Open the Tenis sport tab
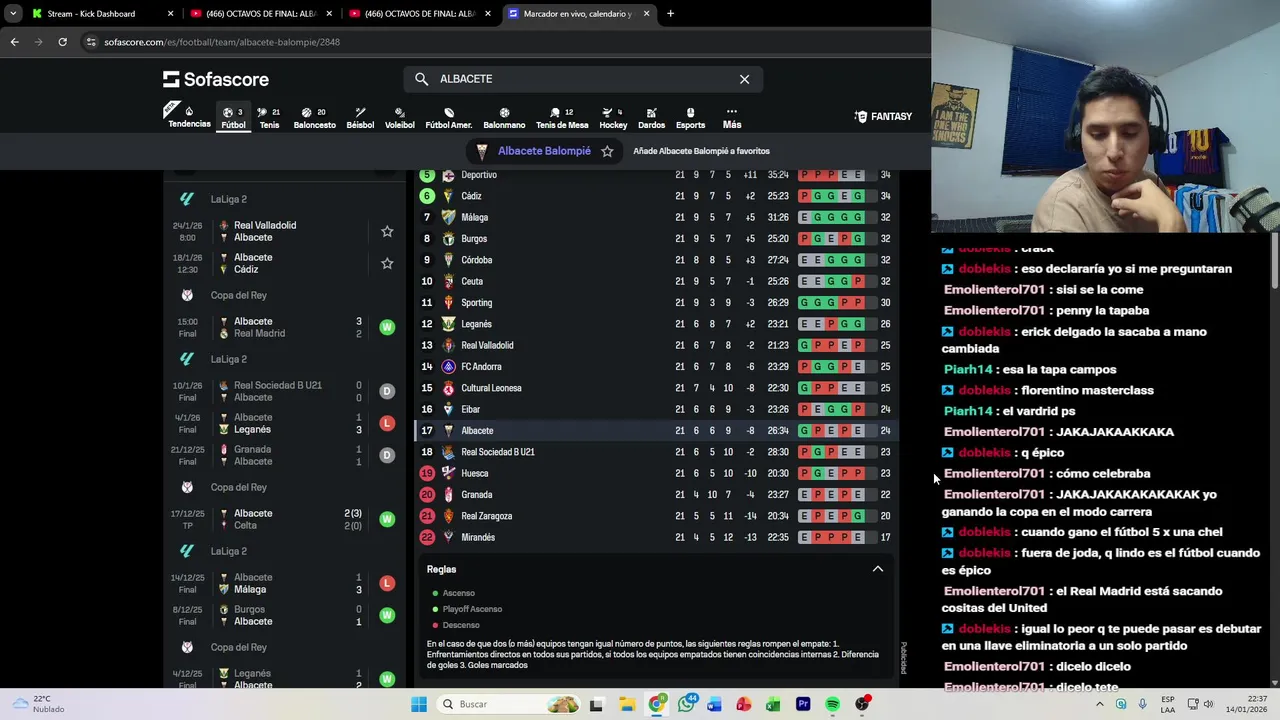The width and height of the screenshot is (1280, 720). coord(269,118)
